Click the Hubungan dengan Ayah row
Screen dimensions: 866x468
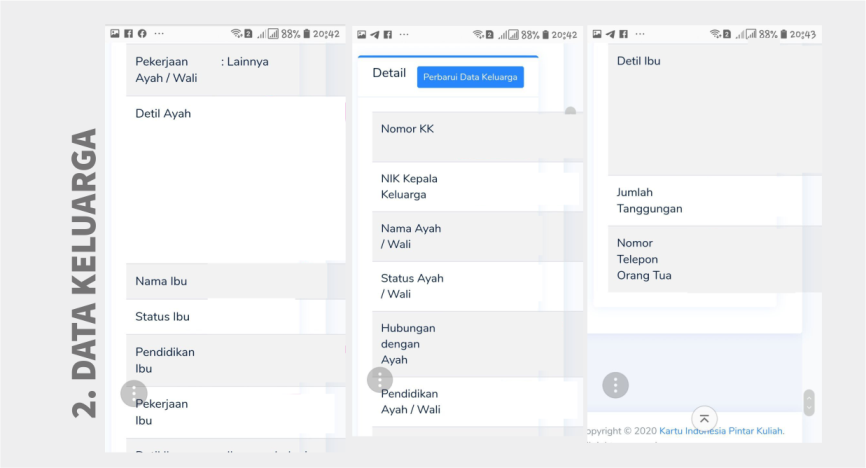(477, 344)
